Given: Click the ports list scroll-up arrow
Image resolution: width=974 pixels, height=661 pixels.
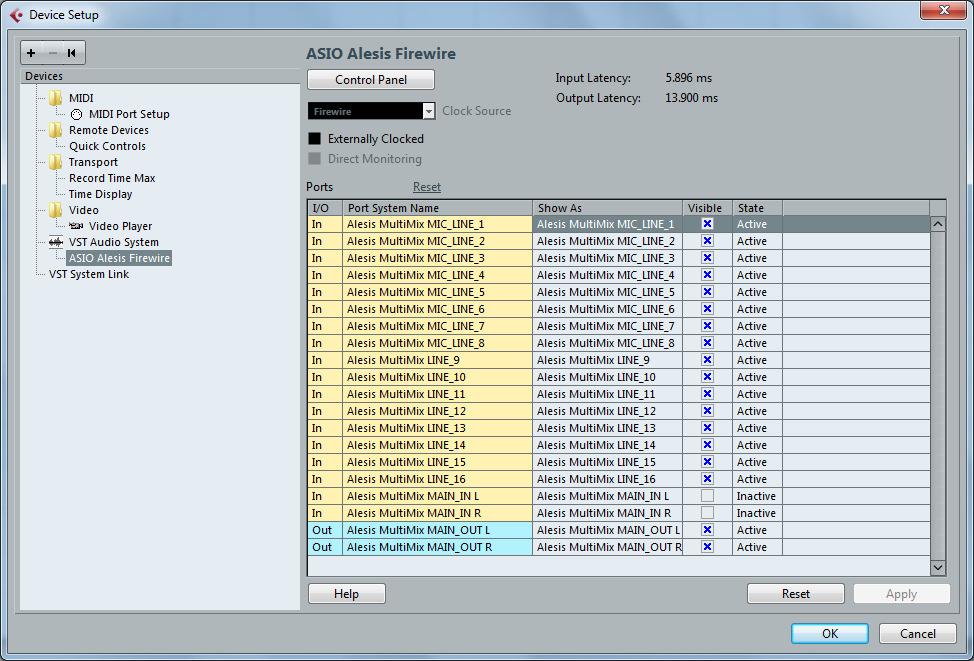Looking at the screenshot, I should click(x=937, y=224).
